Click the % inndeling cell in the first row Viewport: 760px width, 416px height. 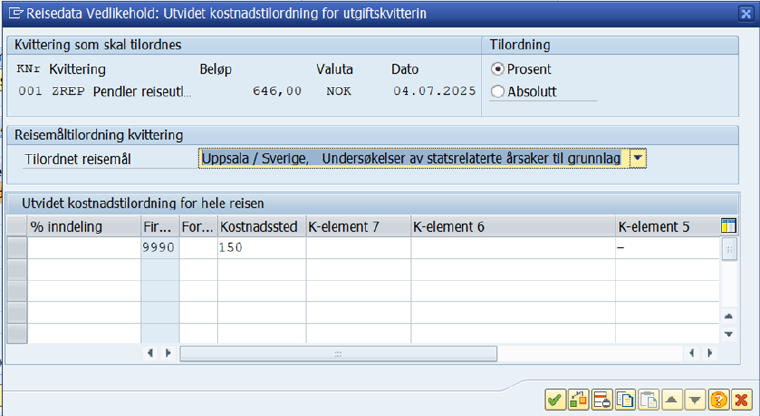click(84, 248)
